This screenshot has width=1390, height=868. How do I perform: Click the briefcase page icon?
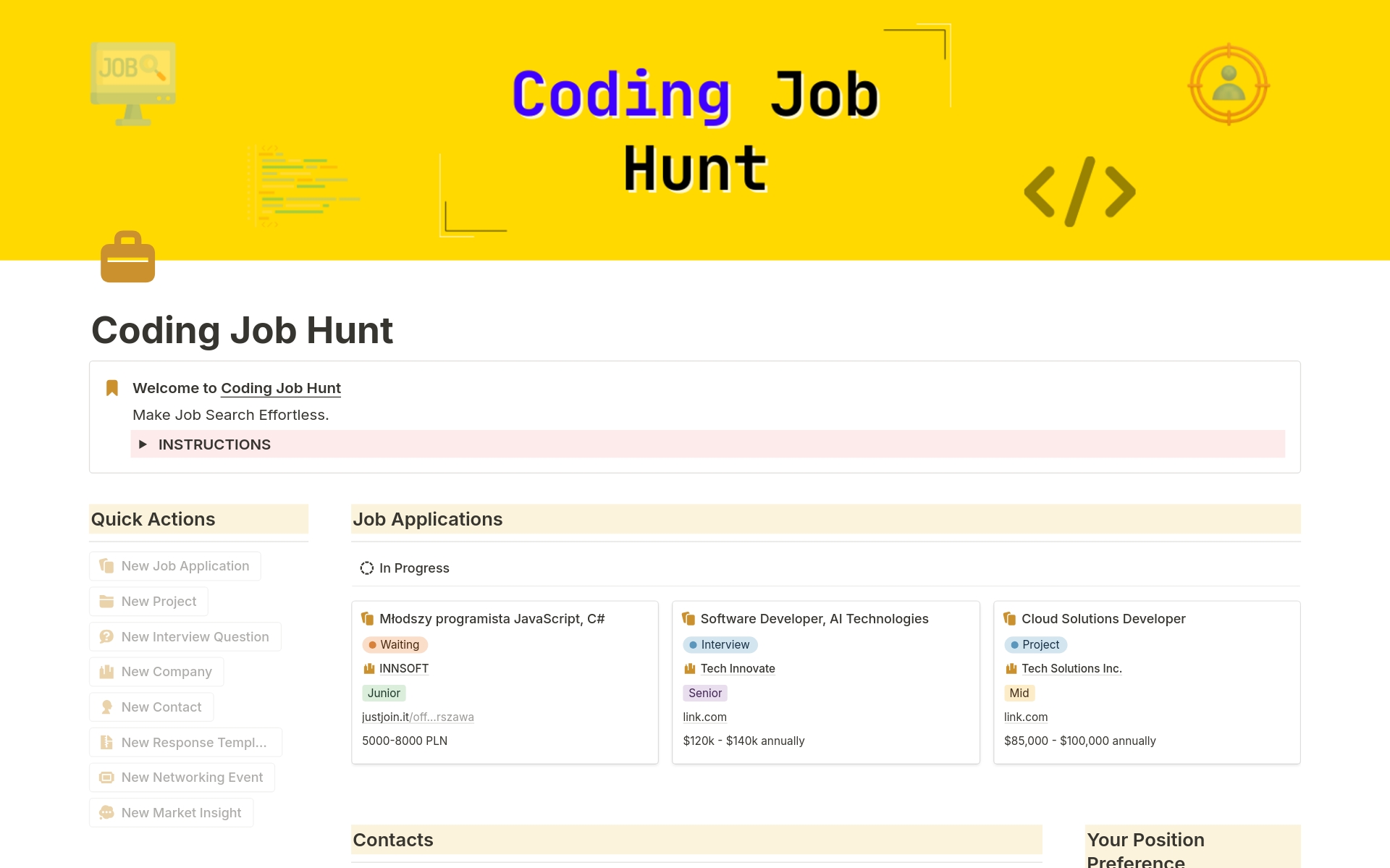click(127, 257)
